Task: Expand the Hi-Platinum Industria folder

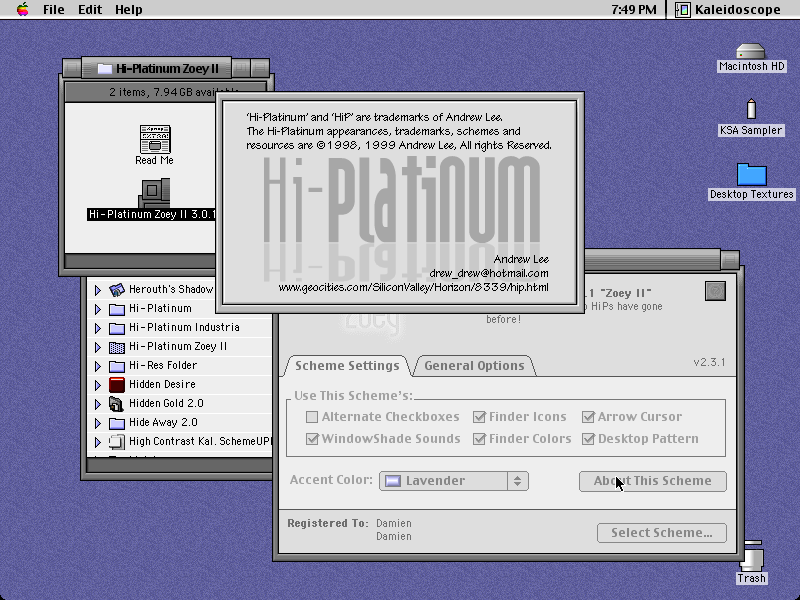Action: pyautogui.click(x=97, y=328)
